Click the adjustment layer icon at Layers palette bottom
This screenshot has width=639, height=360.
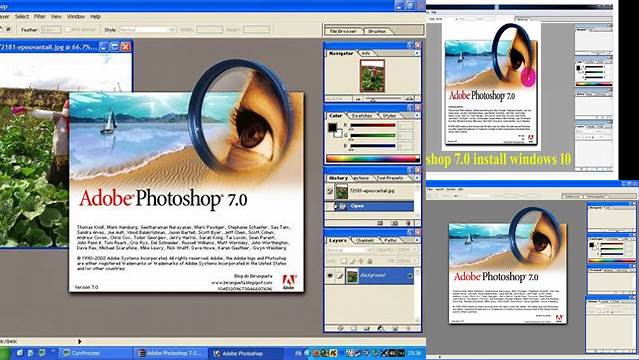(x=381, y=328)
